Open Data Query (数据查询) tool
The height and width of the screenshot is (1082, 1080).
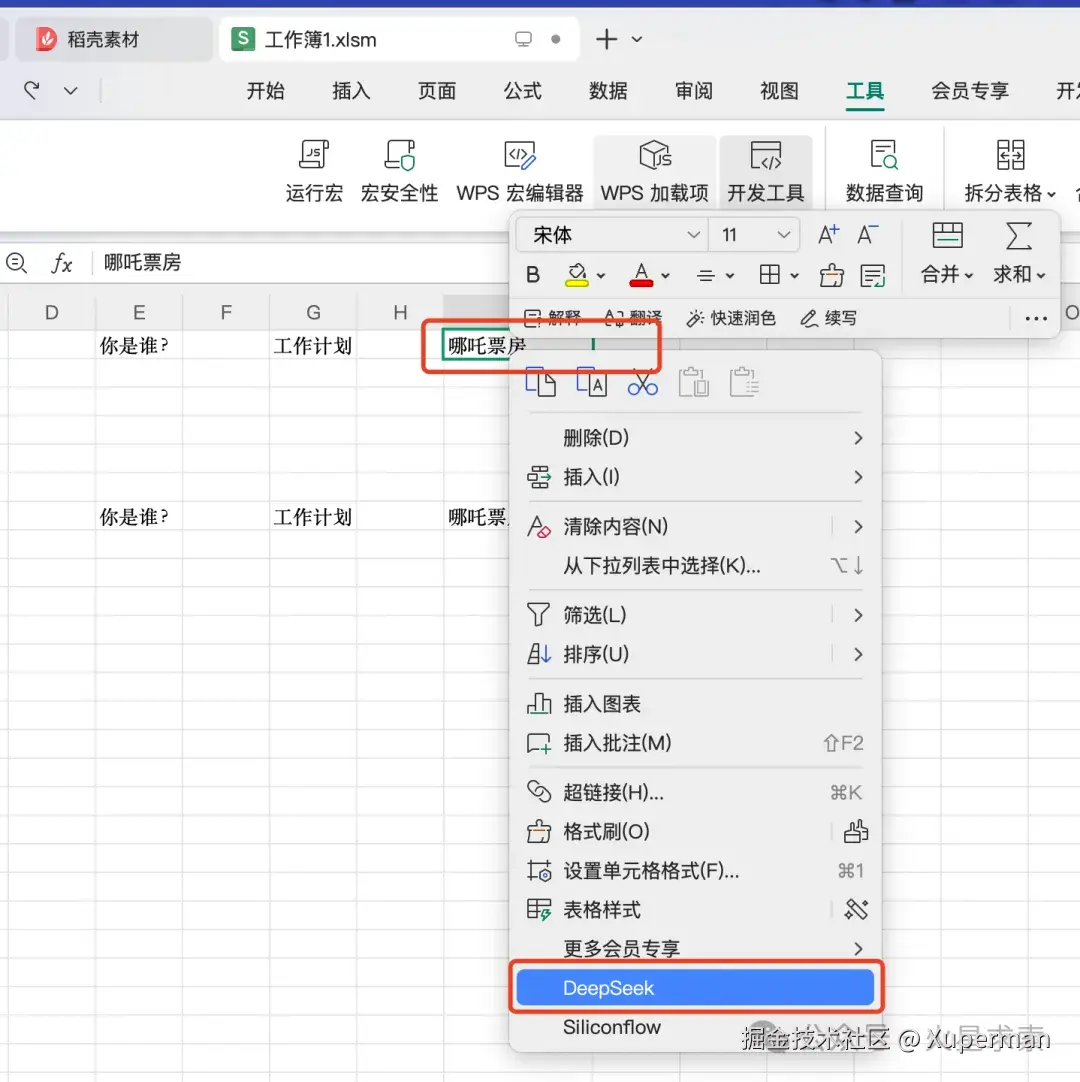point(884,171)
